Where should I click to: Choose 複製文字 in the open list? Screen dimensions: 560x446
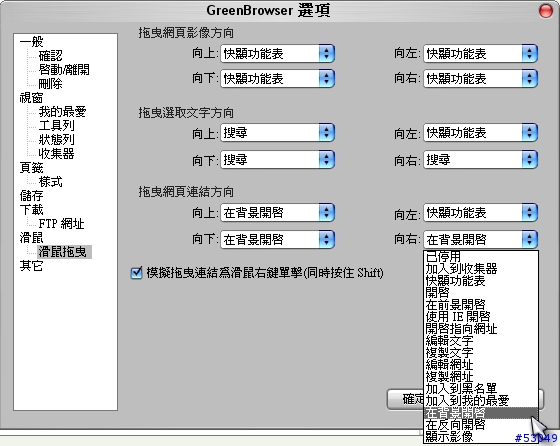481,353
